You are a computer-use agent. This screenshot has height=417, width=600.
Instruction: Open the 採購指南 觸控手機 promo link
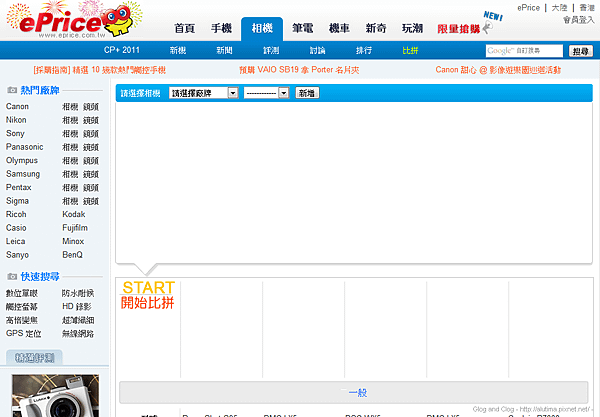pos(99,70)
